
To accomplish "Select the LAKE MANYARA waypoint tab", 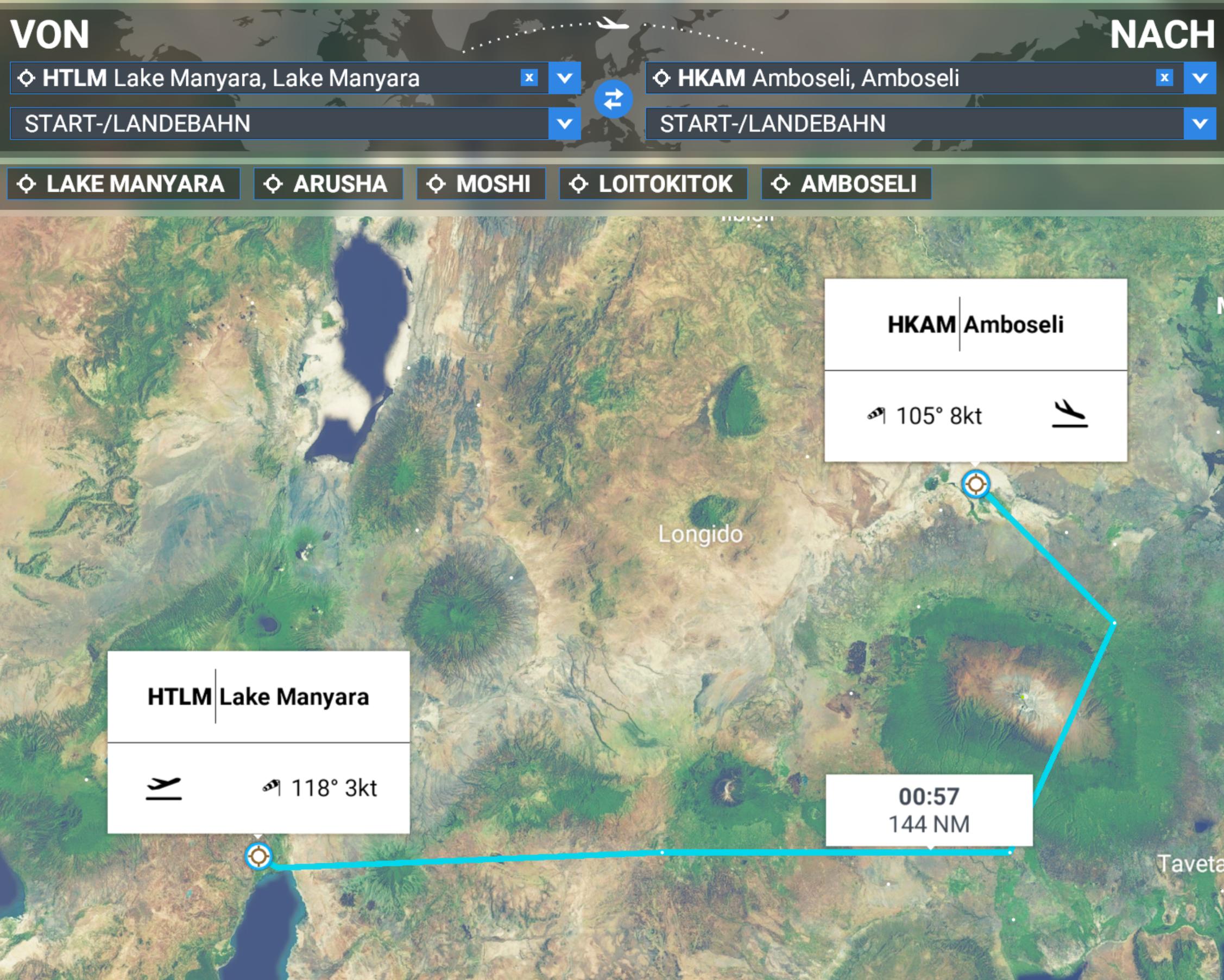I will 123,184.
